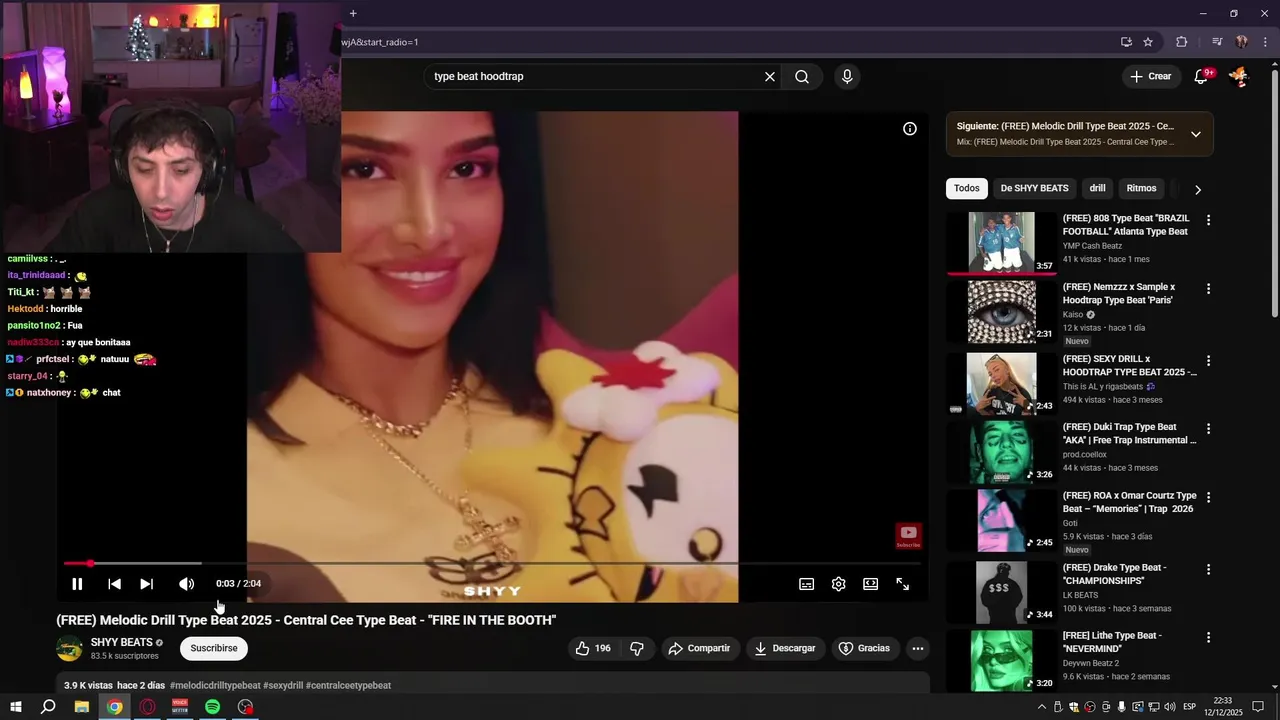Screen dimensions: 1280x720
Task: Open Lithe Type Beat NEVERMIND title
Action: coord(1112,642)
